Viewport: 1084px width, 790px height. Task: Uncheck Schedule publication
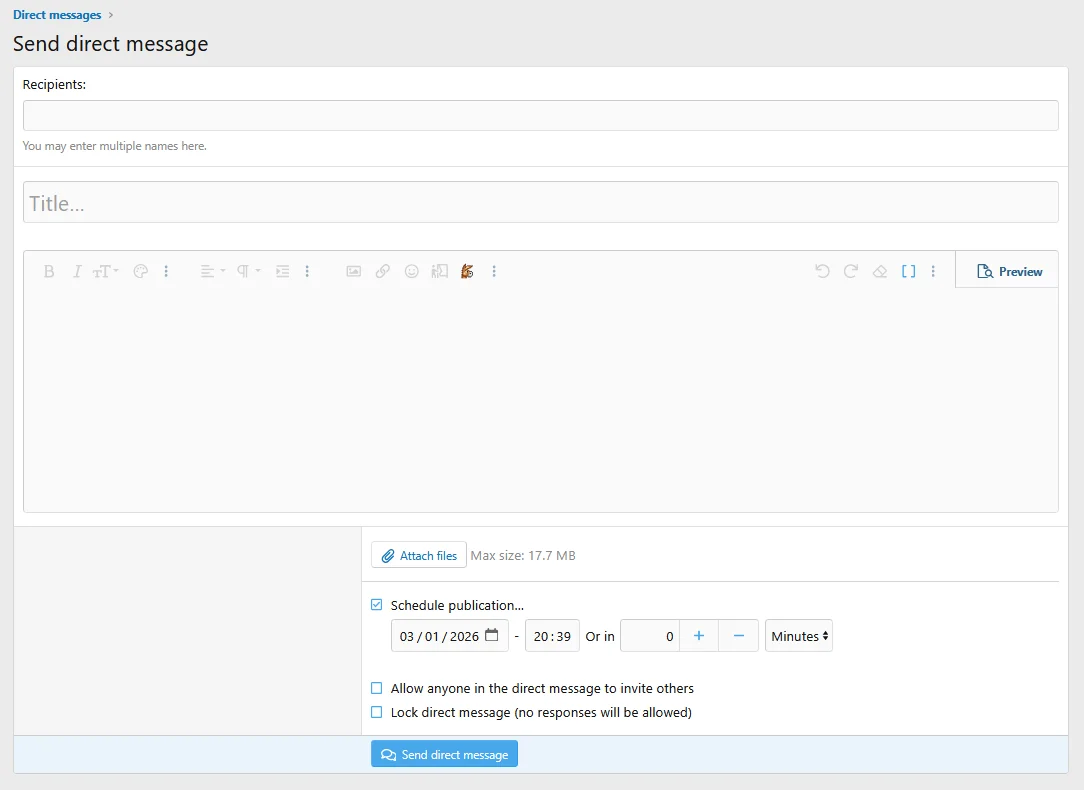377,604
